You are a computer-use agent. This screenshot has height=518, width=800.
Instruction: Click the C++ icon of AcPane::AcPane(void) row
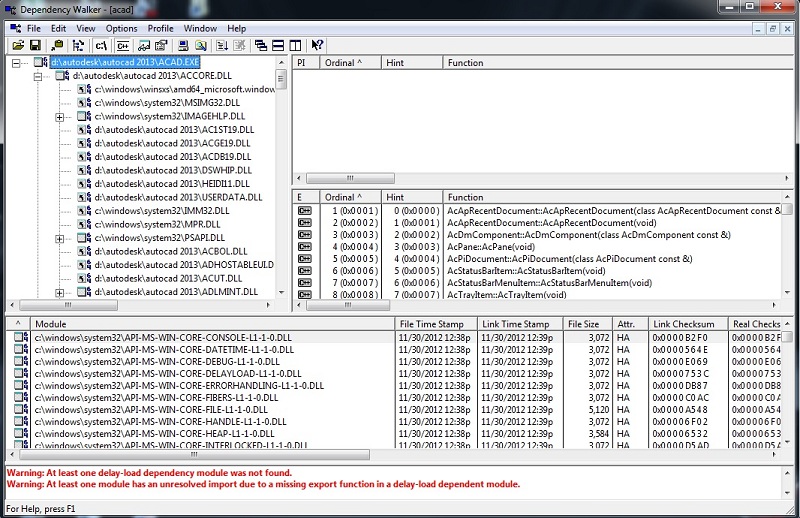tap(305, 247)
